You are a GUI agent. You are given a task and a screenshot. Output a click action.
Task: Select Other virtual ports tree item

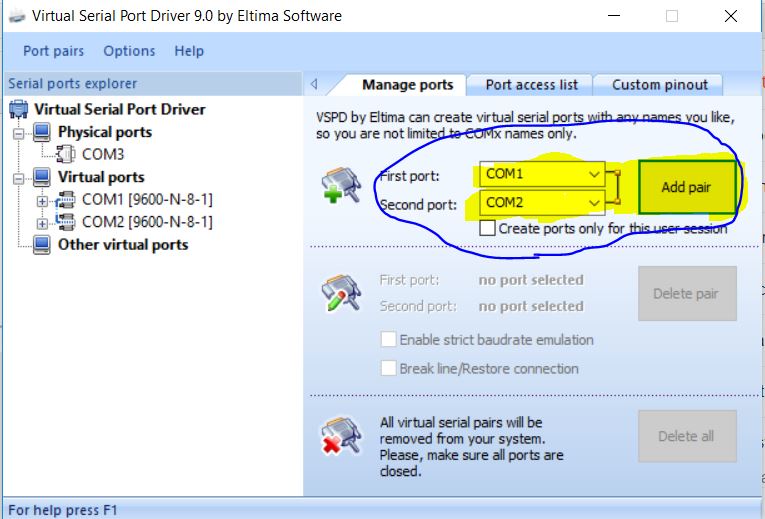123,245
